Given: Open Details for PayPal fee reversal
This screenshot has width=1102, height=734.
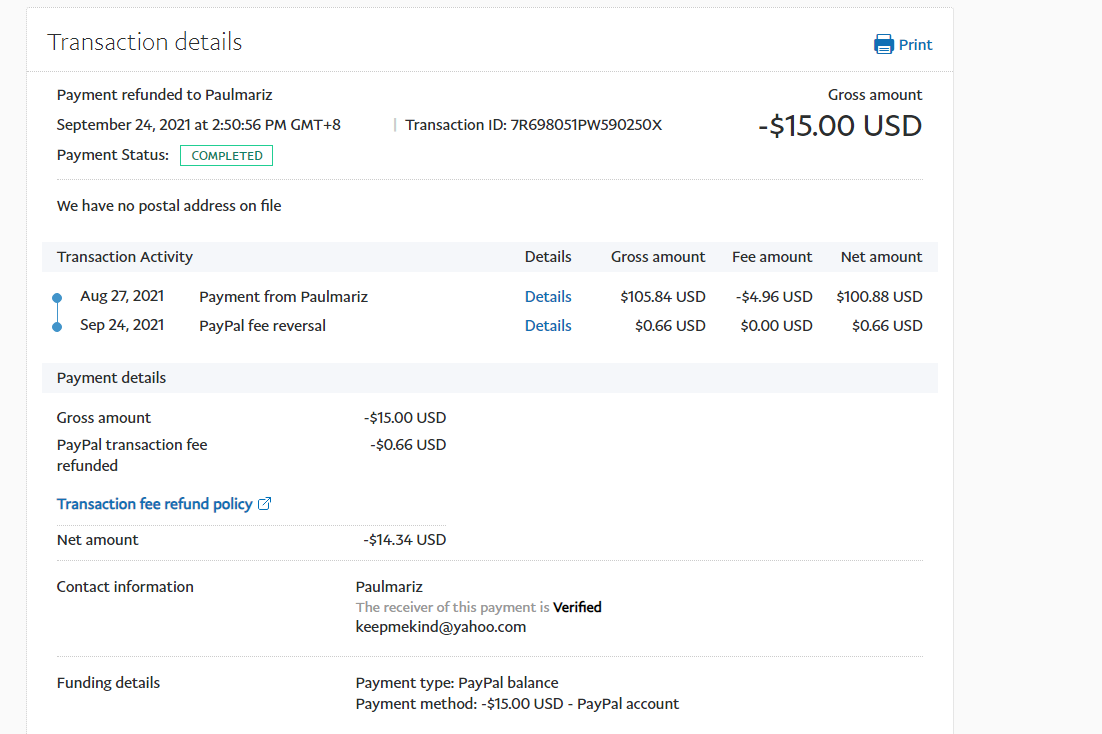Looking at the screenshot, I should point(548,326).
